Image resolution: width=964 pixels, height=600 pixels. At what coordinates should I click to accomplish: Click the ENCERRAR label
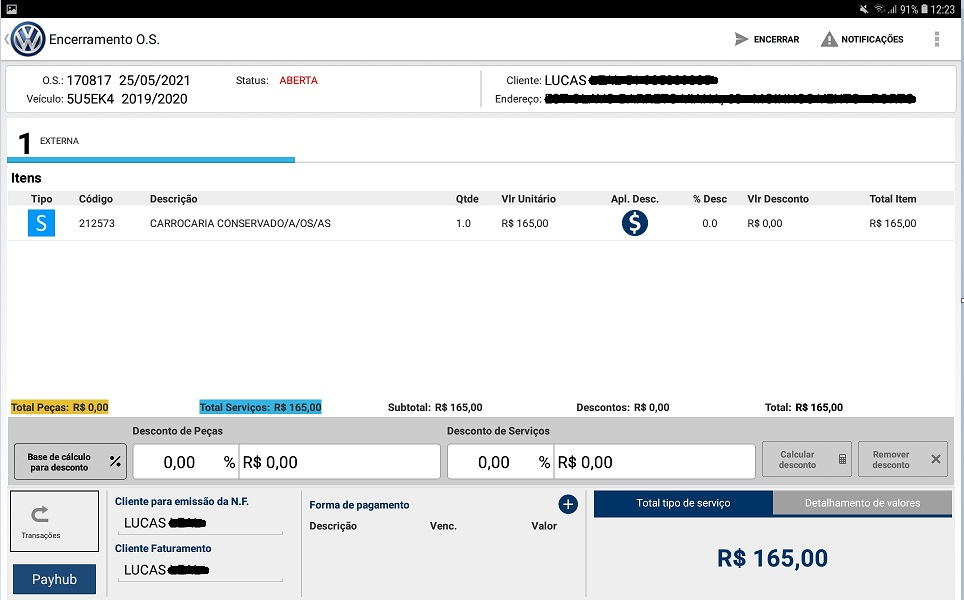tap(776, 39)
